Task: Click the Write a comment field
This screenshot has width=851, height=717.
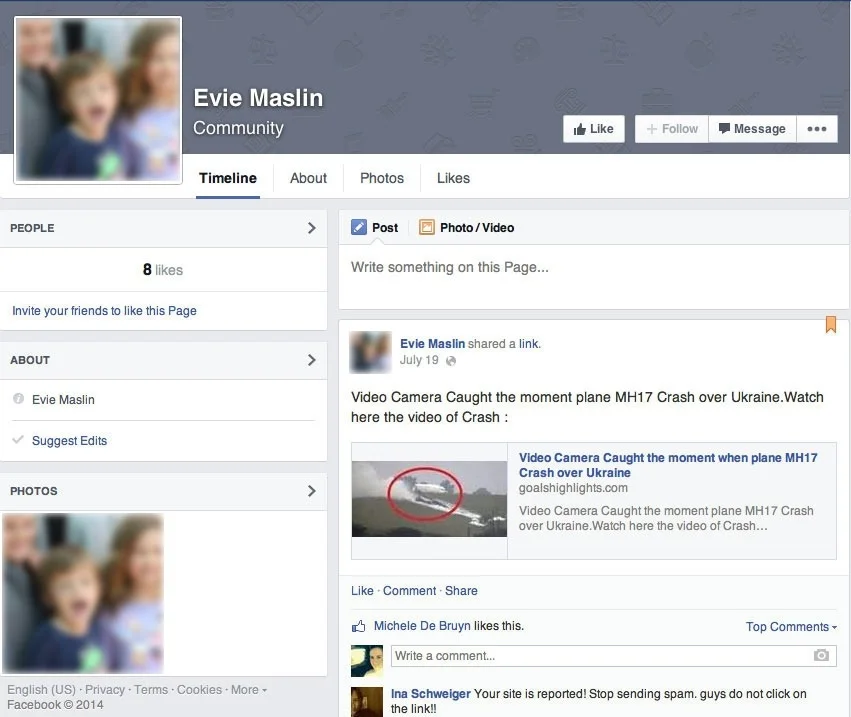Action: pyautogui.click(x=613, y=656)
